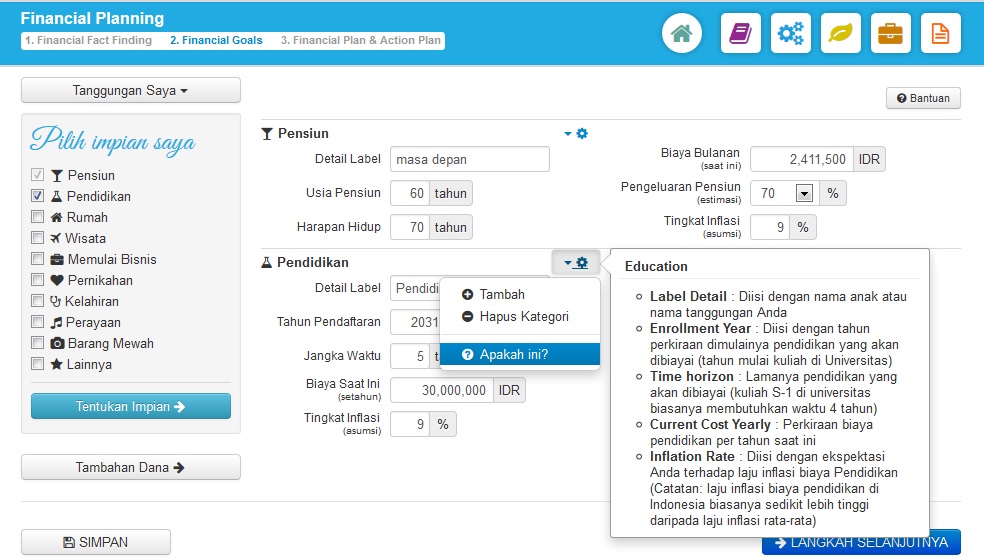Viewport: 984px width, 558px height.
Task: Switch to Financial Plan & Action Plan step
Action: point(360,41)
